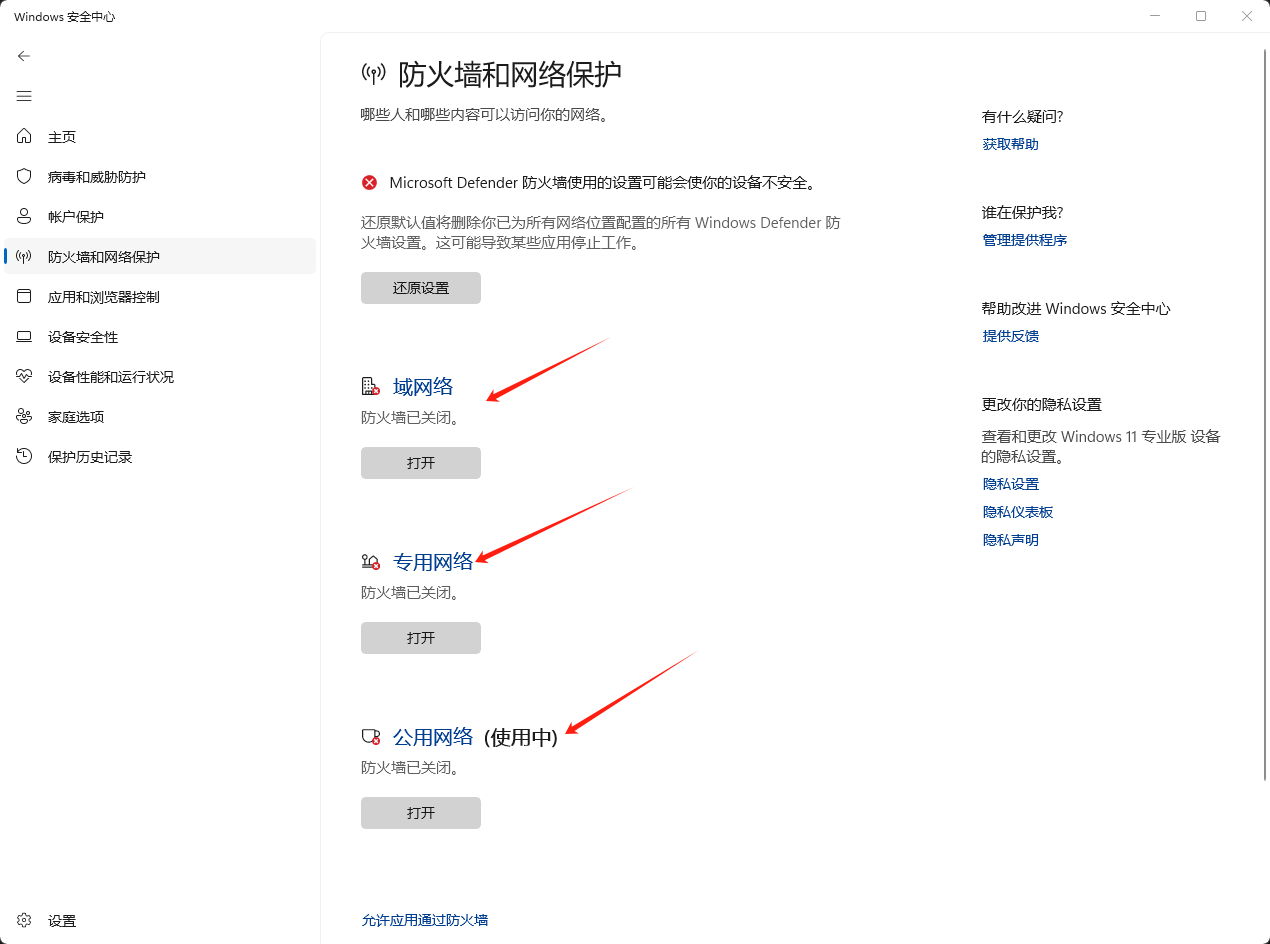This screenshot has width=1270, height=944.
Task: Open Windows 安全中心 设置 at the bottom
Action: point(62,920)
